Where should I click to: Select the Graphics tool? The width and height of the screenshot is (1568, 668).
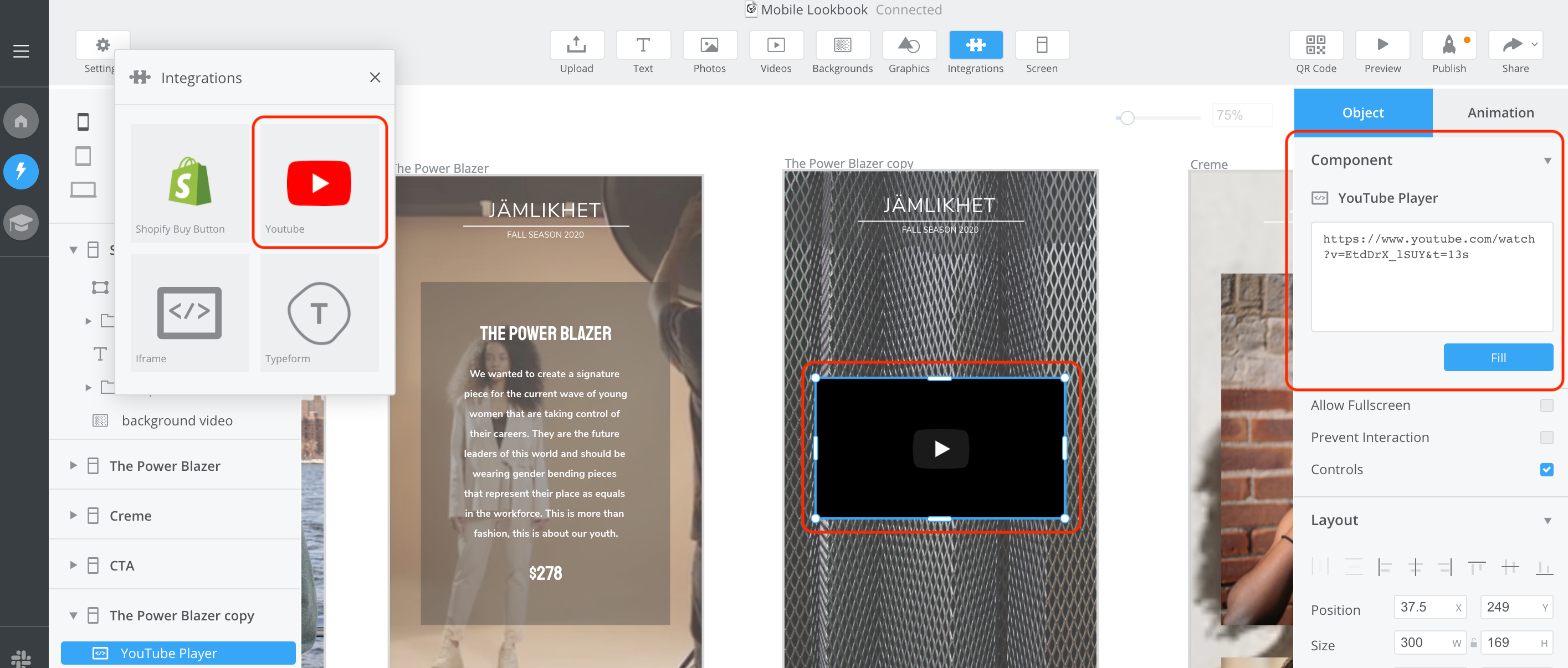pos(908,45)
